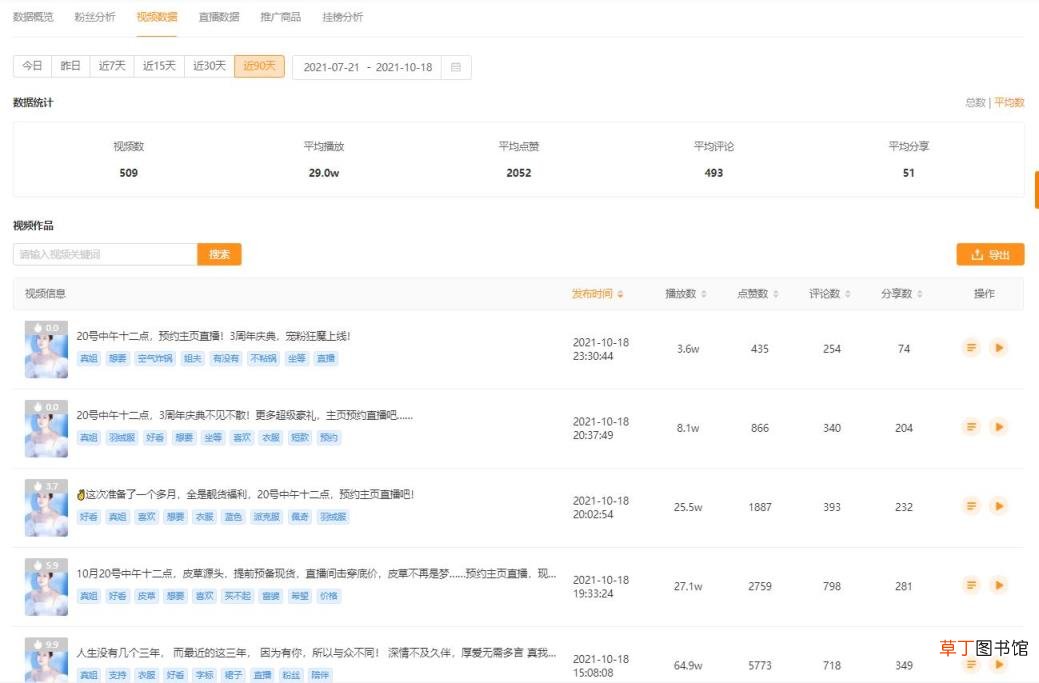The image size is (1039, 683).
Task: Choose the 近90天 range
Action: [259, 66]
